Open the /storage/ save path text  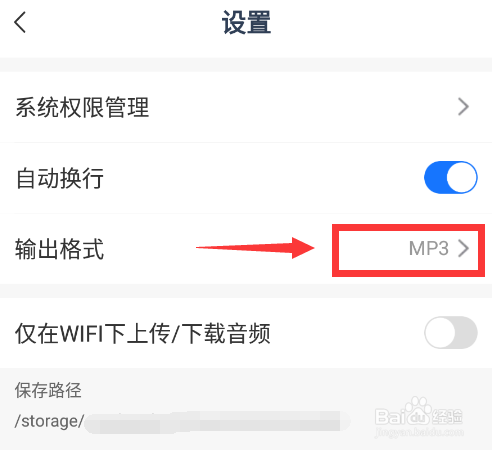pos(49,421)
